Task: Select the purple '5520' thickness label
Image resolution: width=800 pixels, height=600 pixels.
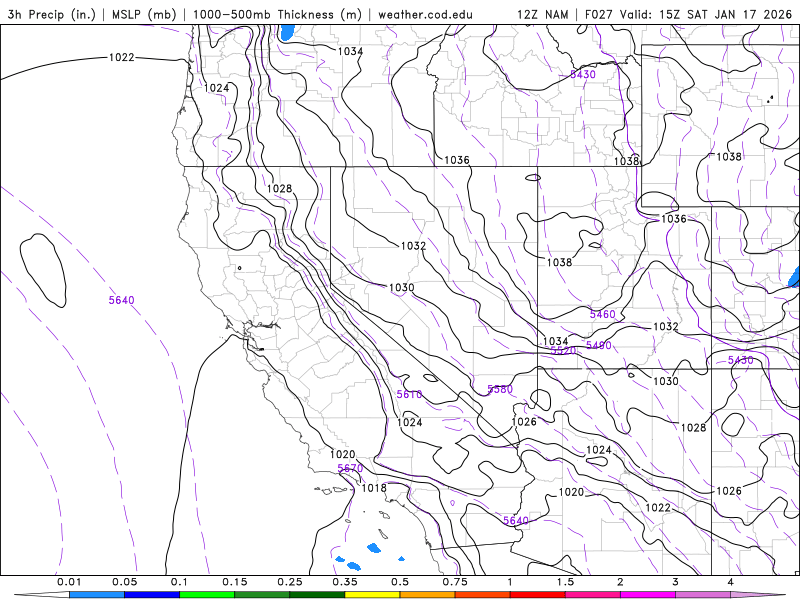Action: point(563,351)
